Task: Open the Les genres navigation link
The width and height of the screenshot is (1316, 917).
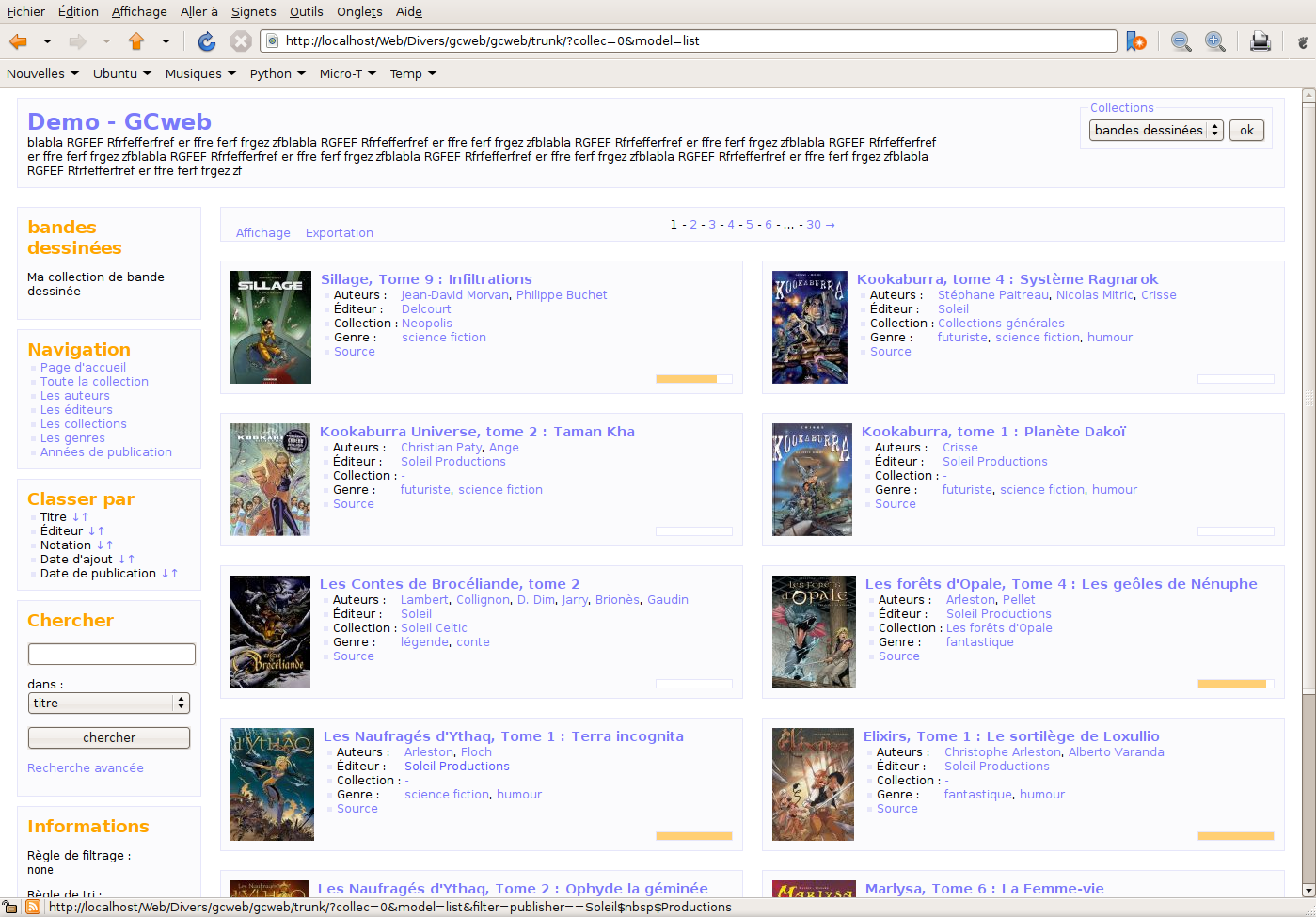Action: (72, 438)
